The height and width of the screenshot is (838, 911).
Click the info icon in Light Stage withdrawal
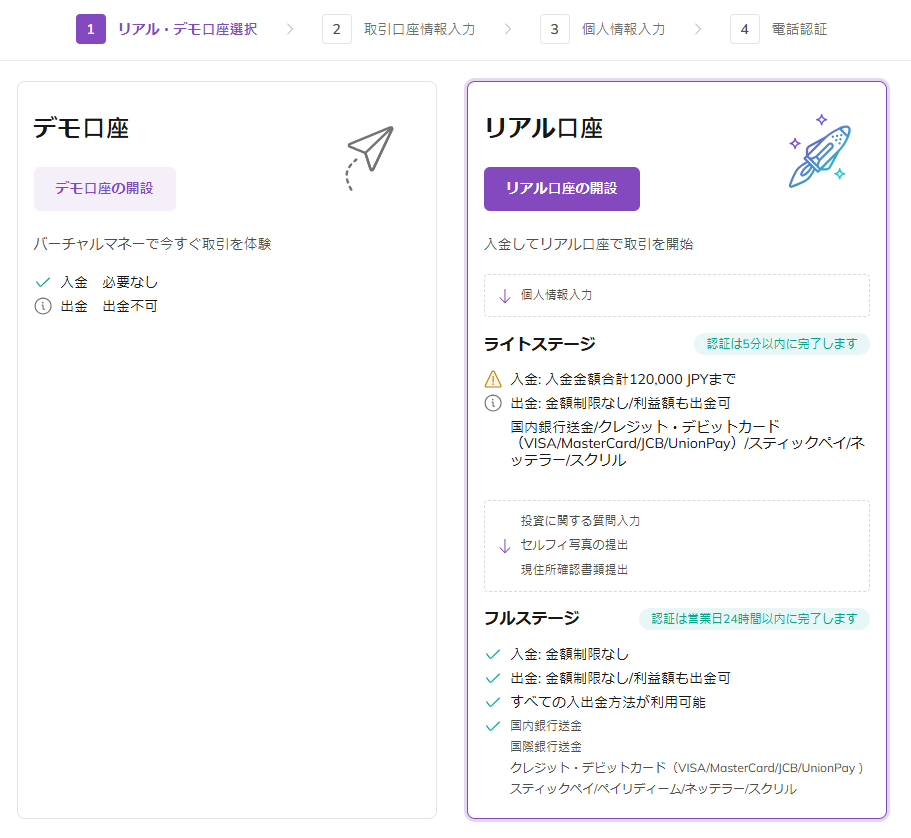493,403
